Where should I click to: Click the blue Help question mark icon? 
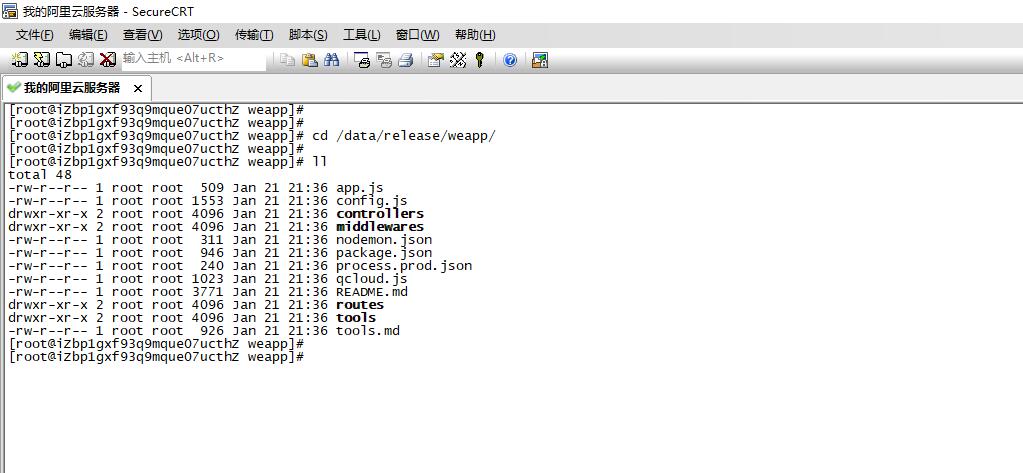(x=510, y=60)
